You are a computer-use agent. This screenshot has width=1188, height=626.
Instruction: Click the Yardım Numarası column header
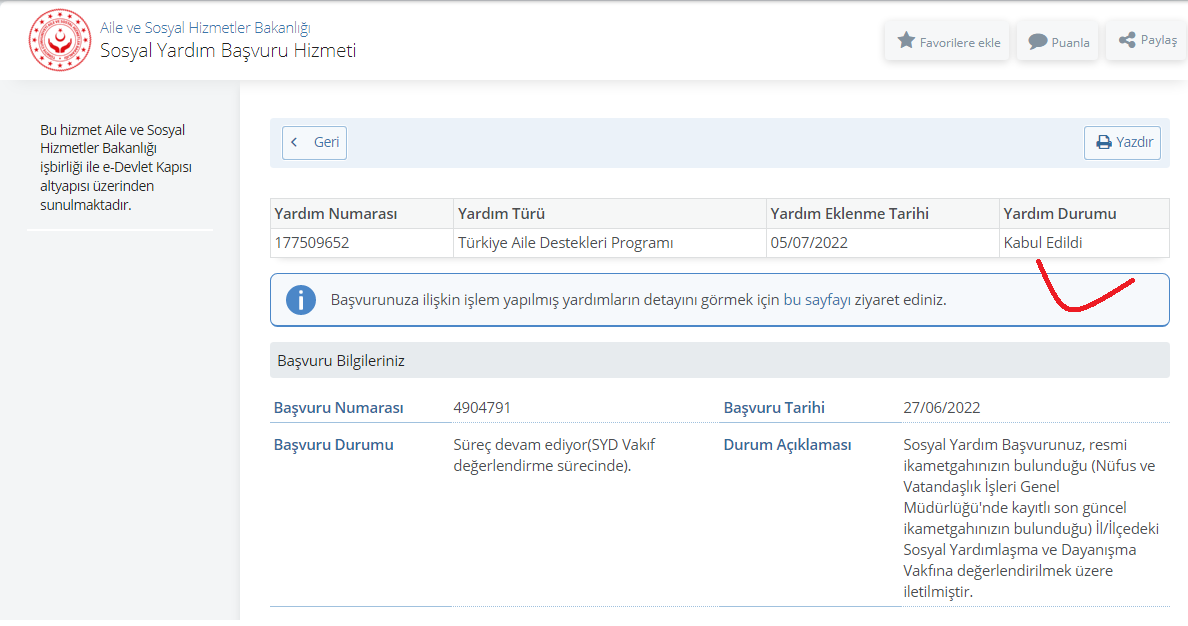click(335, 214)
